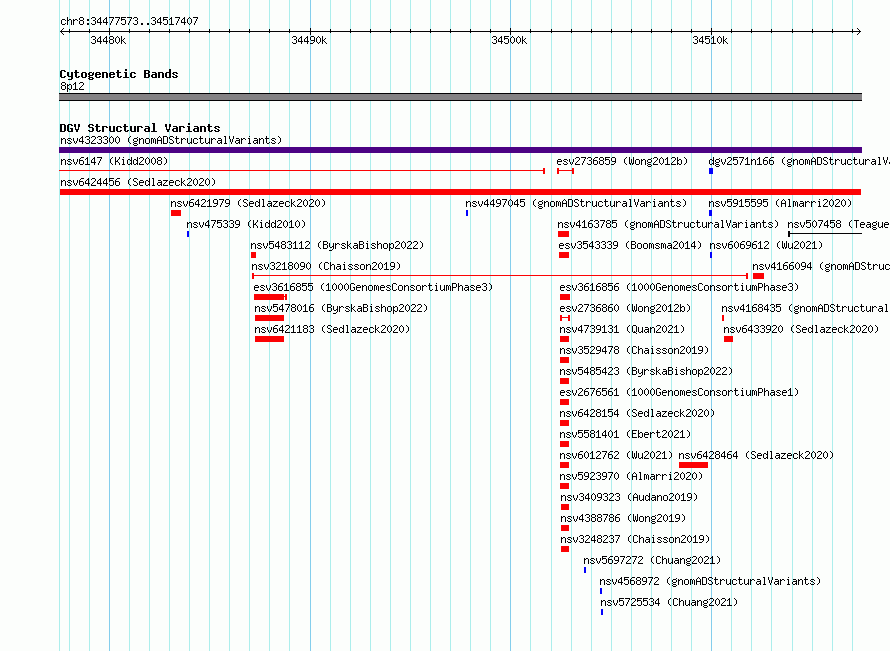Click the Cytogenetic Bands track title
This screenshot has height=651, width=890.
(x=119, y=74)
